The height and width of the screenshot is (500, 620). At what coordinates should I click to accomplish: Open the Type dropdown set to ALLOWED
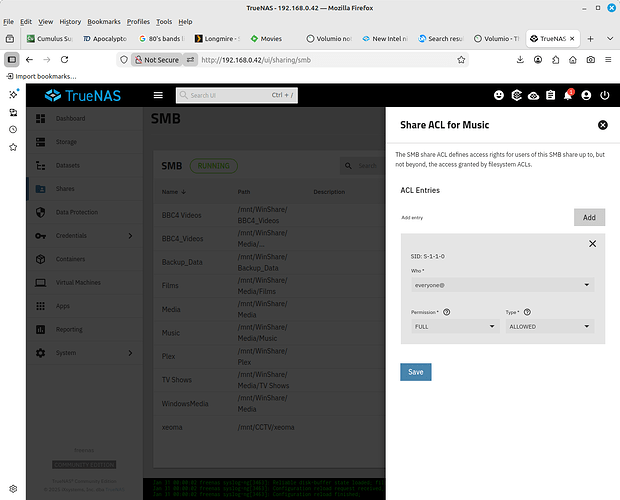coord(550,326)
